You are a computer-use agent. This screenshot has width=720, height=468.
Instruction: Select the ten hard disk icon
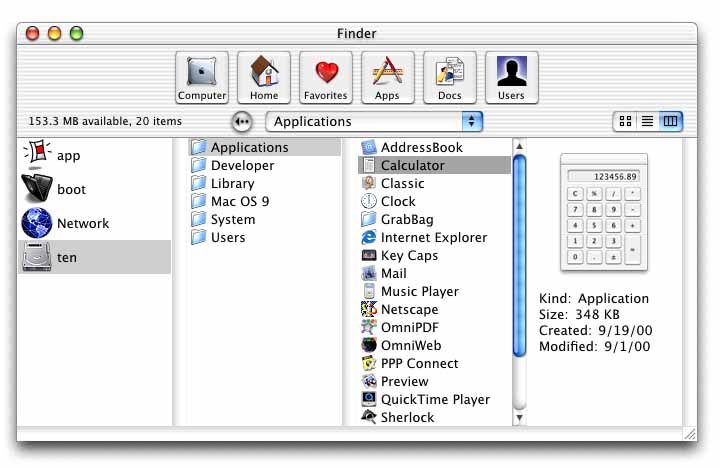[x=37, y=257]
